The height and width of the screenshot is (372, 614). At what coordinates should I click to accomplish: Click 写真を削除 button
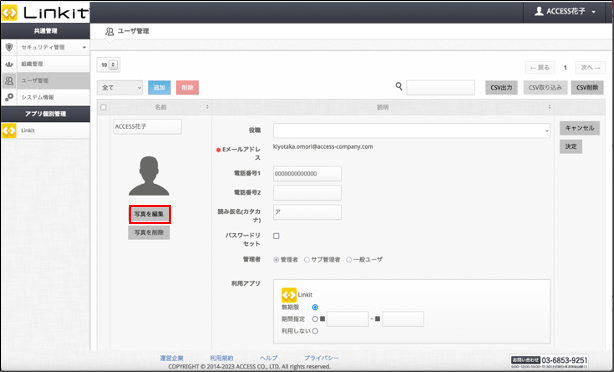(149, 233)
